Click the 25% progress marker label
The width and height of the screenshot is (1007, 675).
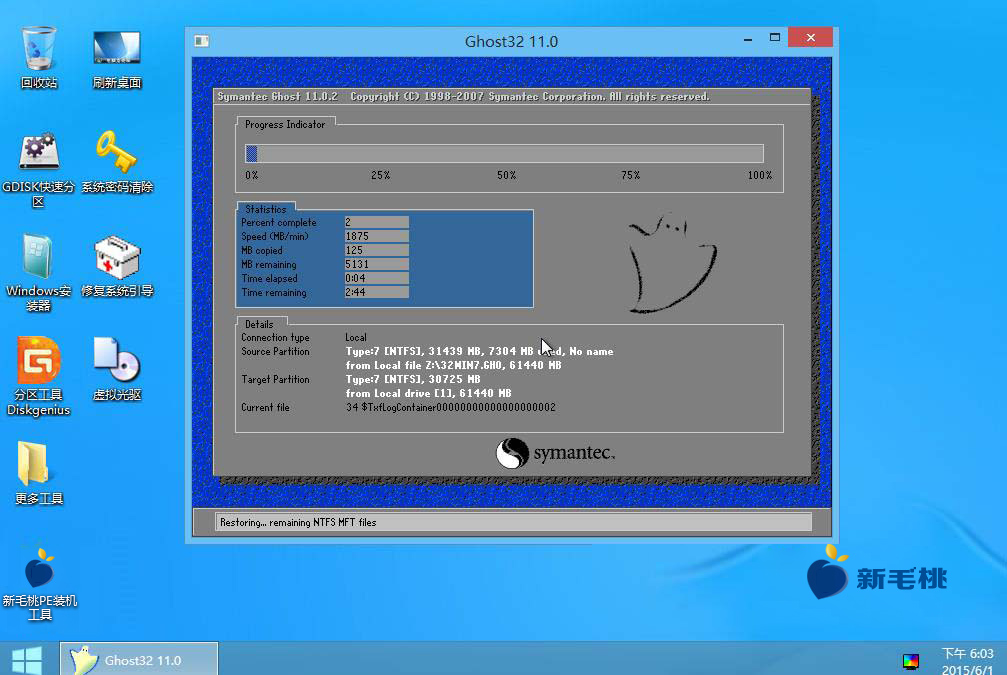click(381, 175)
